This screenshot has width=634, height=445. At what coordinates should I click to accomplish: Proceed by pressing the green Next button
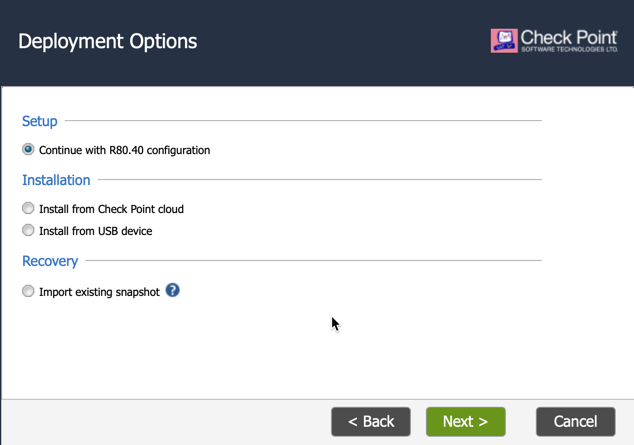[465, 421]
